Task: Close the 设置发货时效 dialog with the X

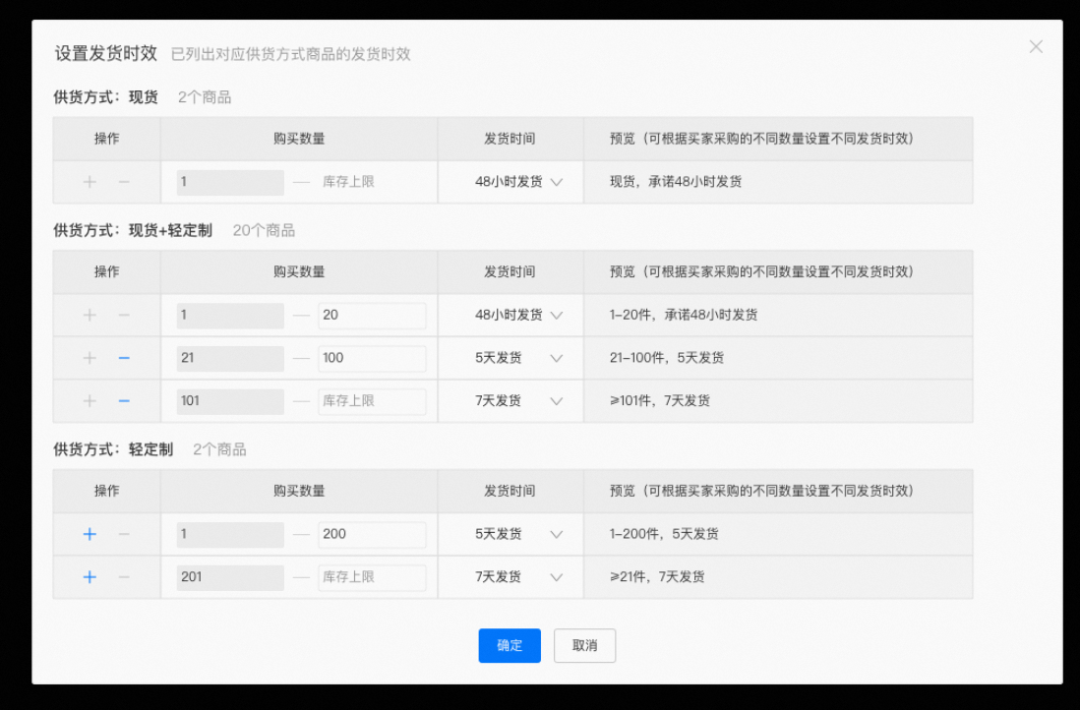Action: (1036, 47)
